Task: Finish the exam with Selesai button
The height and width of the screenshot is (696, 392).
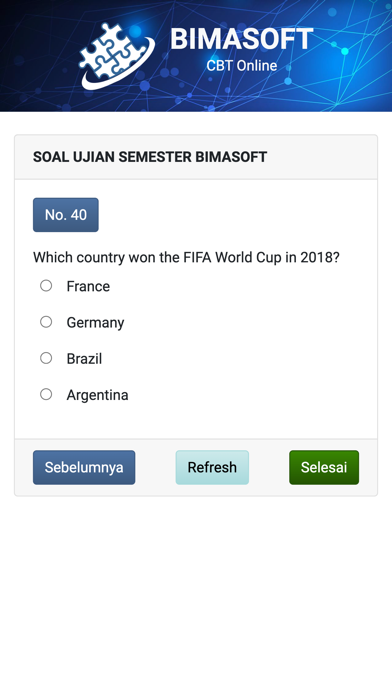Action: (324, 467)
